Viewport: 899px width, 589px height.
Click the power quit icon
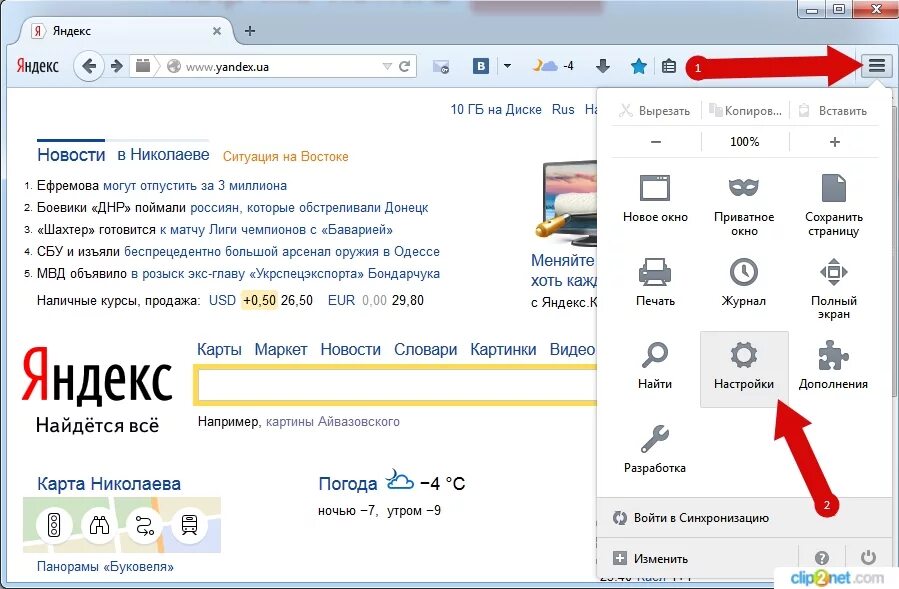point(869,557)
